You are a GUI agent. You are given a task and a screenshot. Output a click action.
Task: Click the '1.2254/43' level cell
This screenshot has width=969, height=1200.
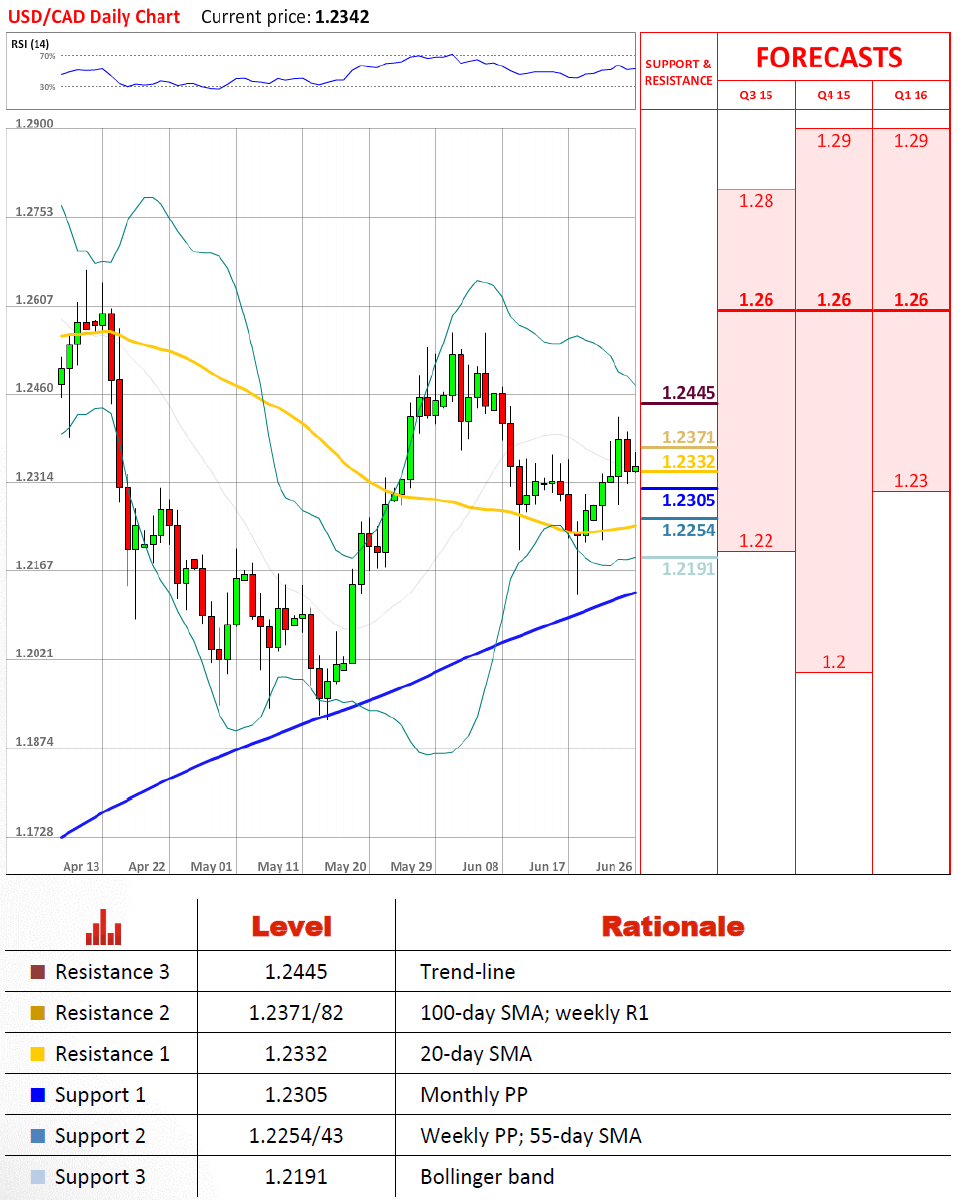[296, 1136]
